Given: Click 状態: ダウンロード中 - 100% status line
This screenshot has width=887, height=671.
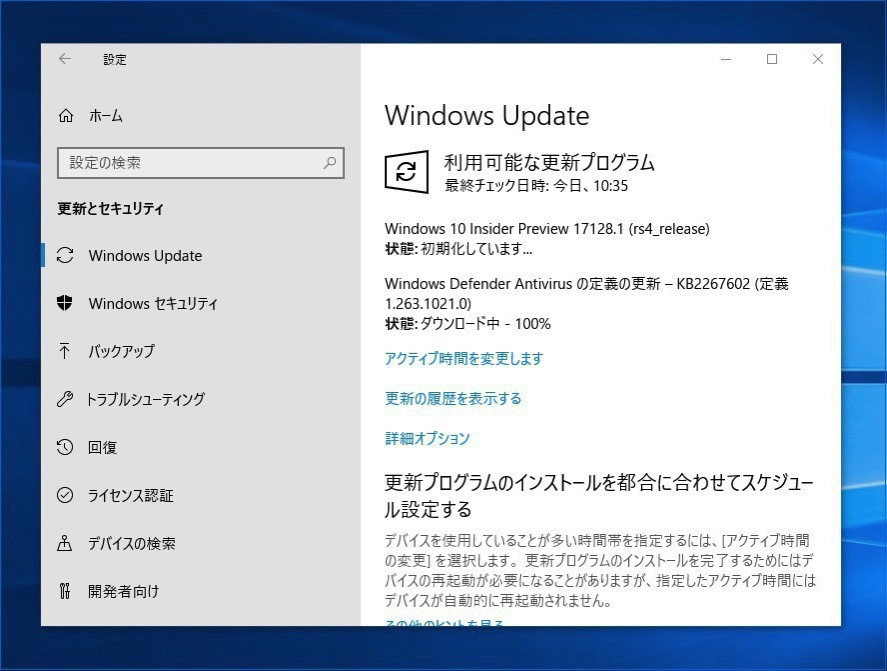Looking at the screenshot, I should coord(468,324).
